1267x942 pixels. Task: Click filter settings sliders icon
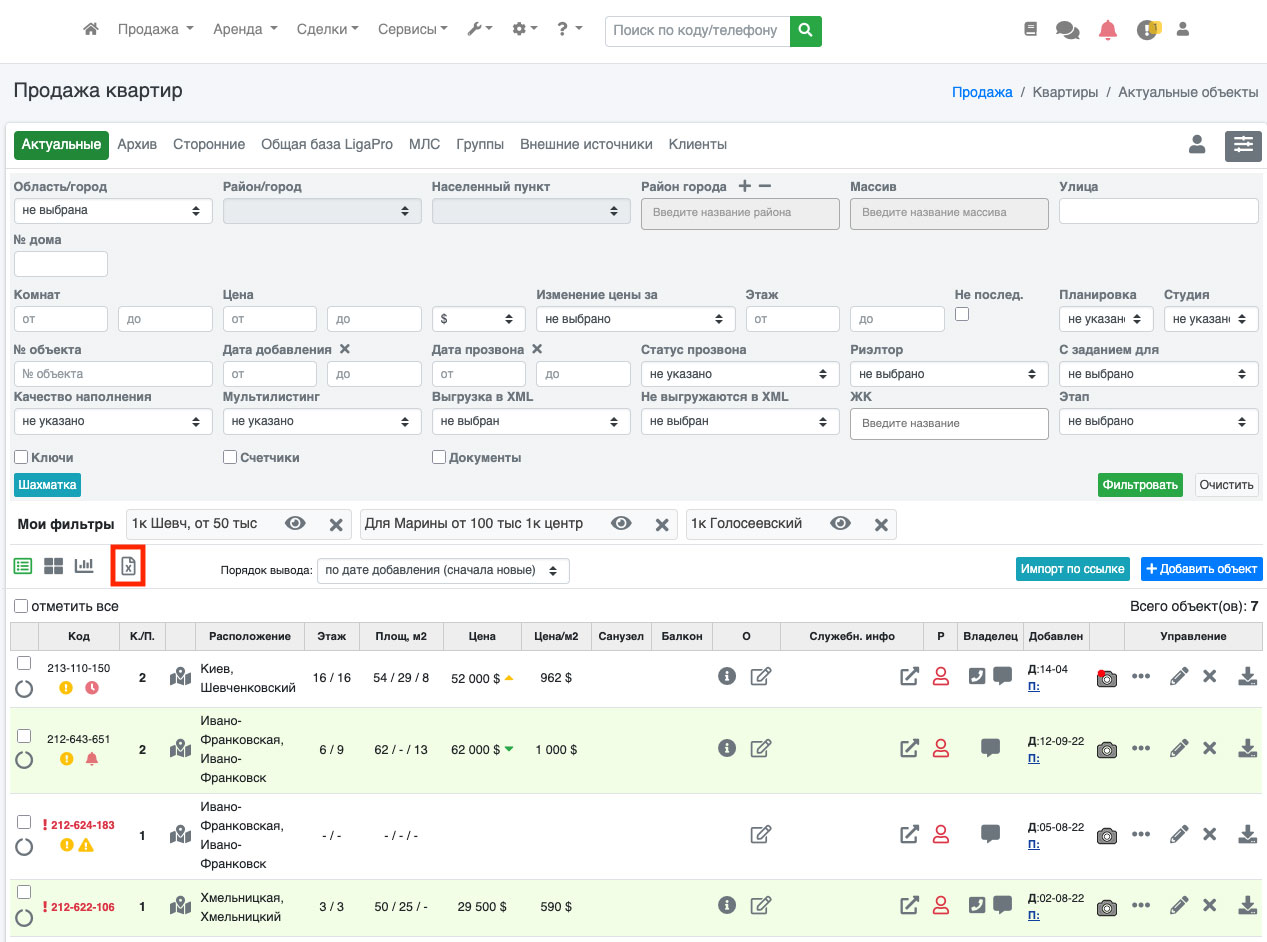coord(1243,146)
